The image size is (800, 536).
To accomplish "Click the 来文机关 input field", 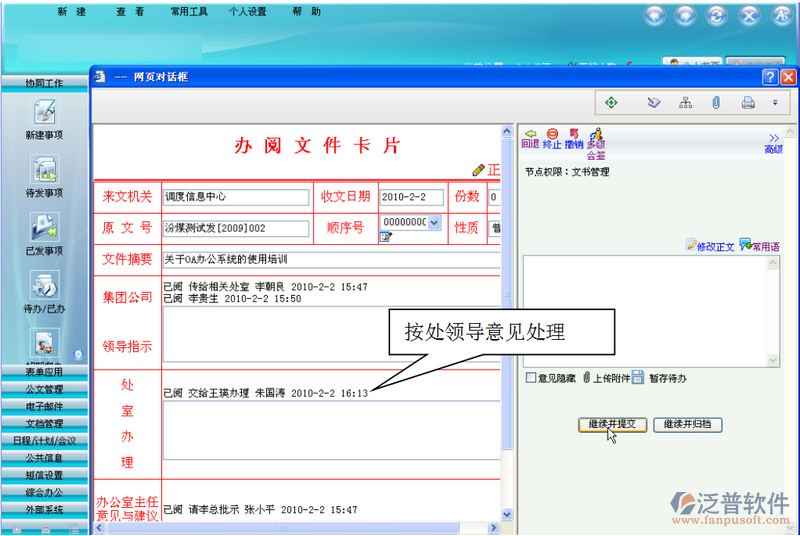I will click(236, 197).
